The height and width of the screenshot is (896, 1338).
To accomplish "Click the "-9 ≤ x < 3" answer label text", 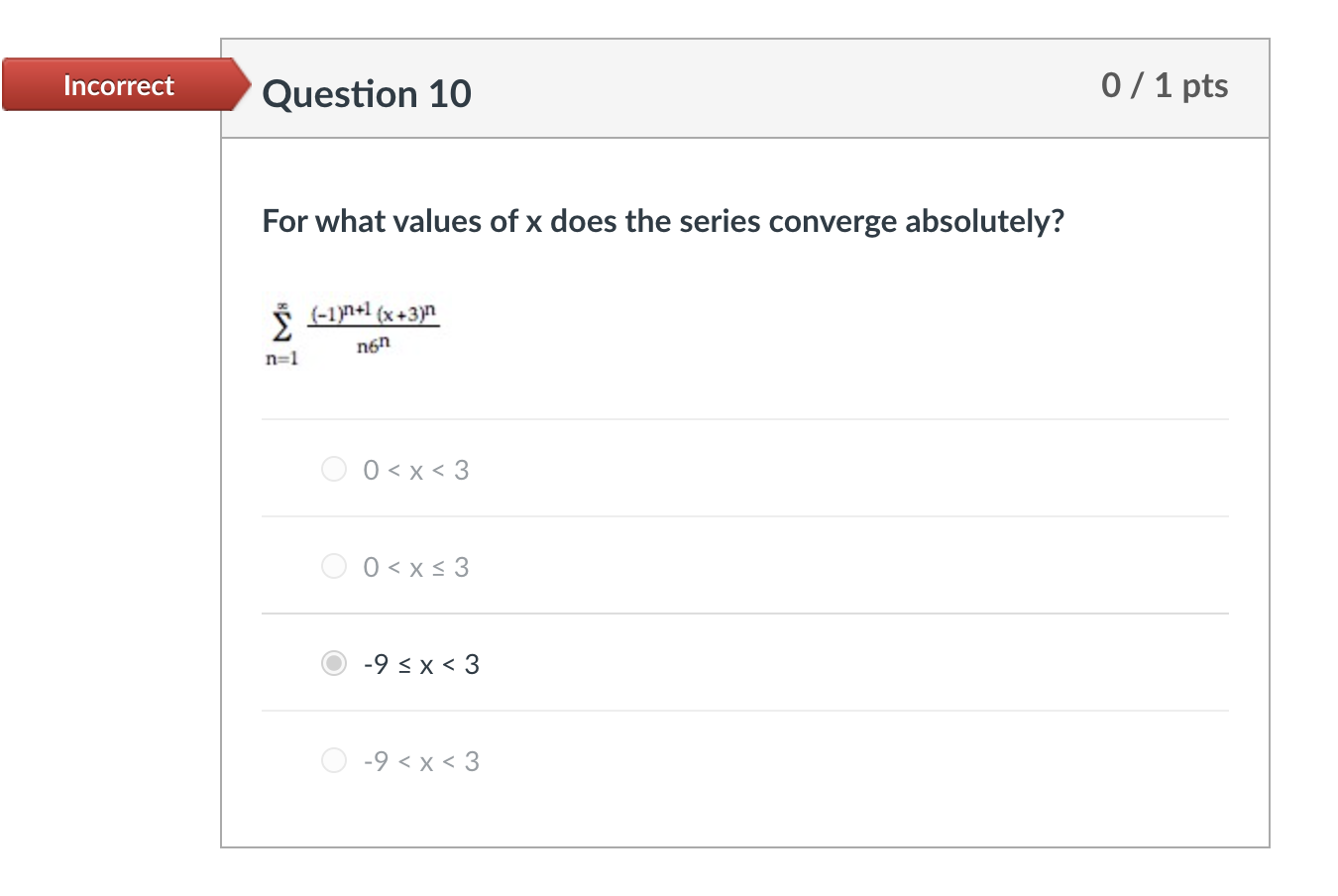I will [x=421, y=664].
